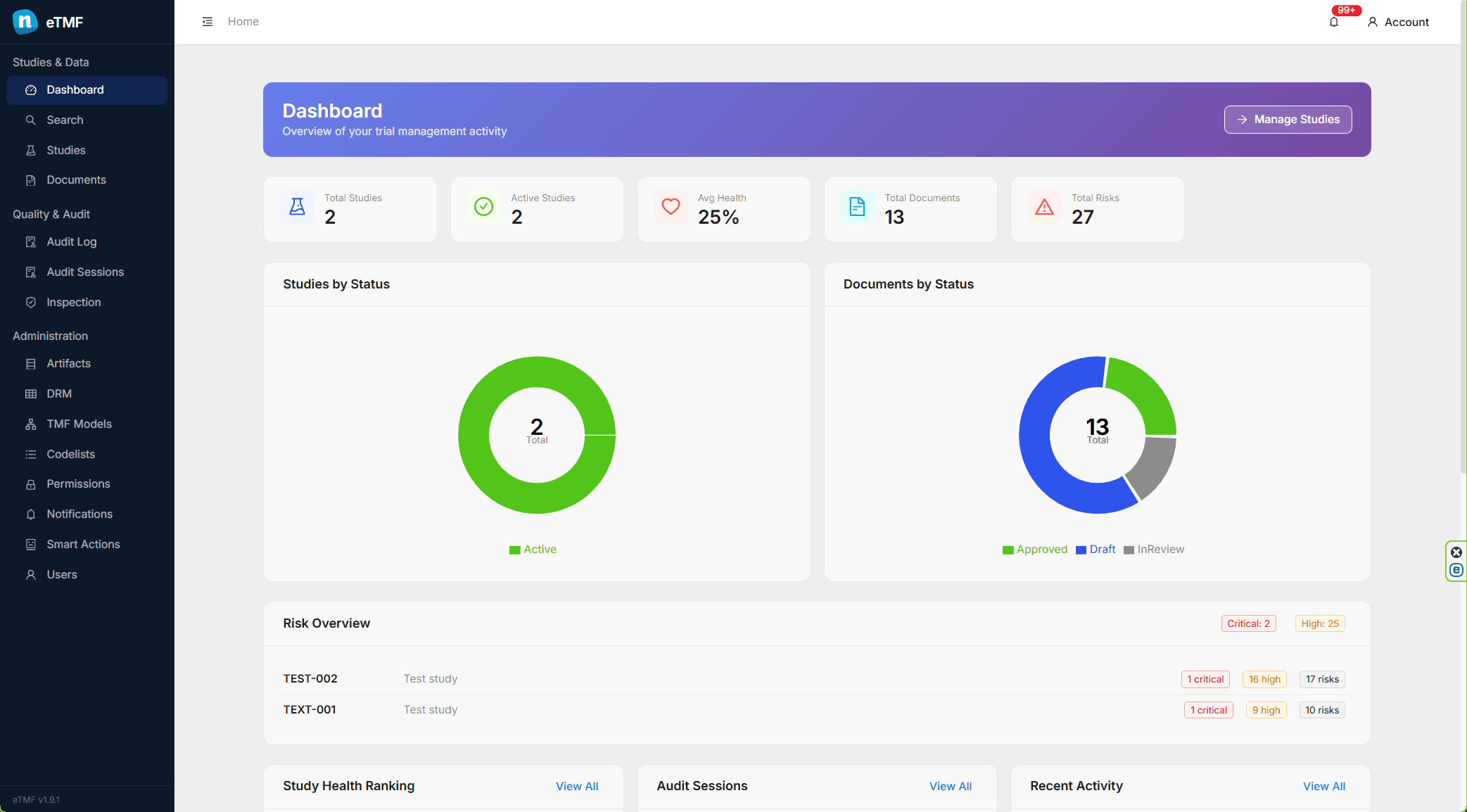Click the Total Documents file icon
This screenshot has height=812, width=1467.
(858, 207)
